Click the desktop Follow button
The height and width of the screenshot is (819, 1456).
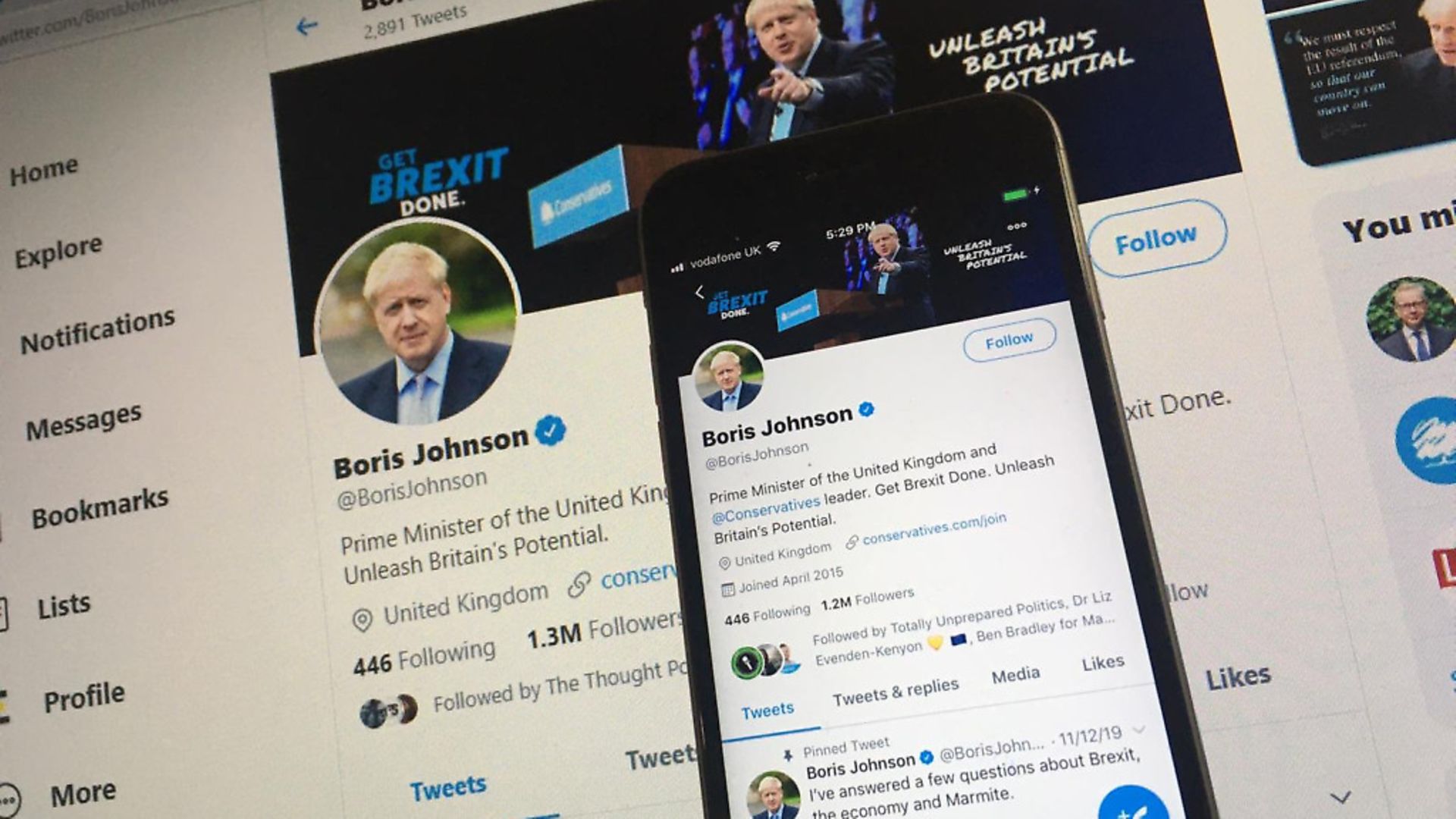pos(1157,240)
